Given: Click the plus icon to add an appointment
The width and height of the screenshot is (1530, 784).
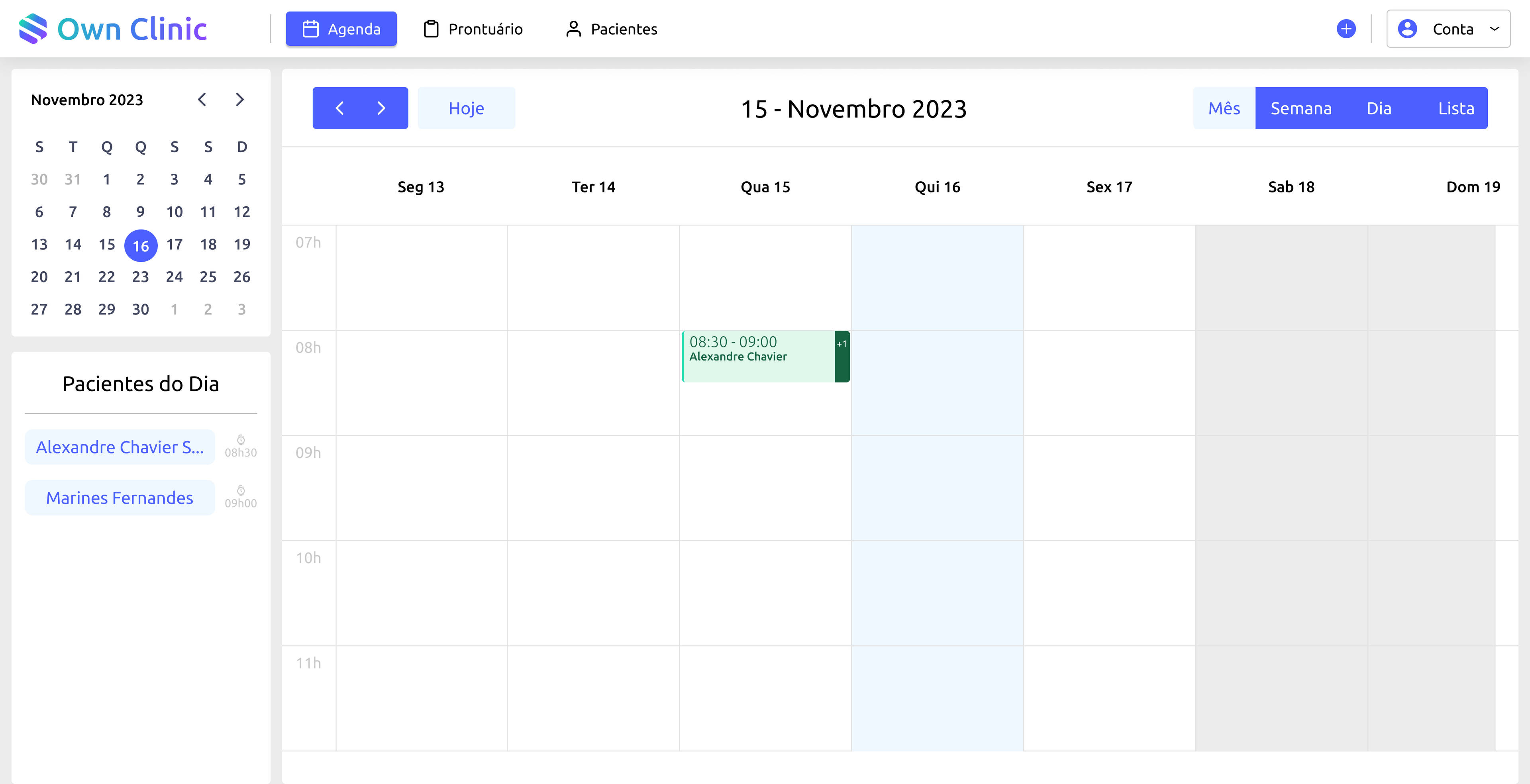Looking at the screenshot, I should (x=1346, y=29).
